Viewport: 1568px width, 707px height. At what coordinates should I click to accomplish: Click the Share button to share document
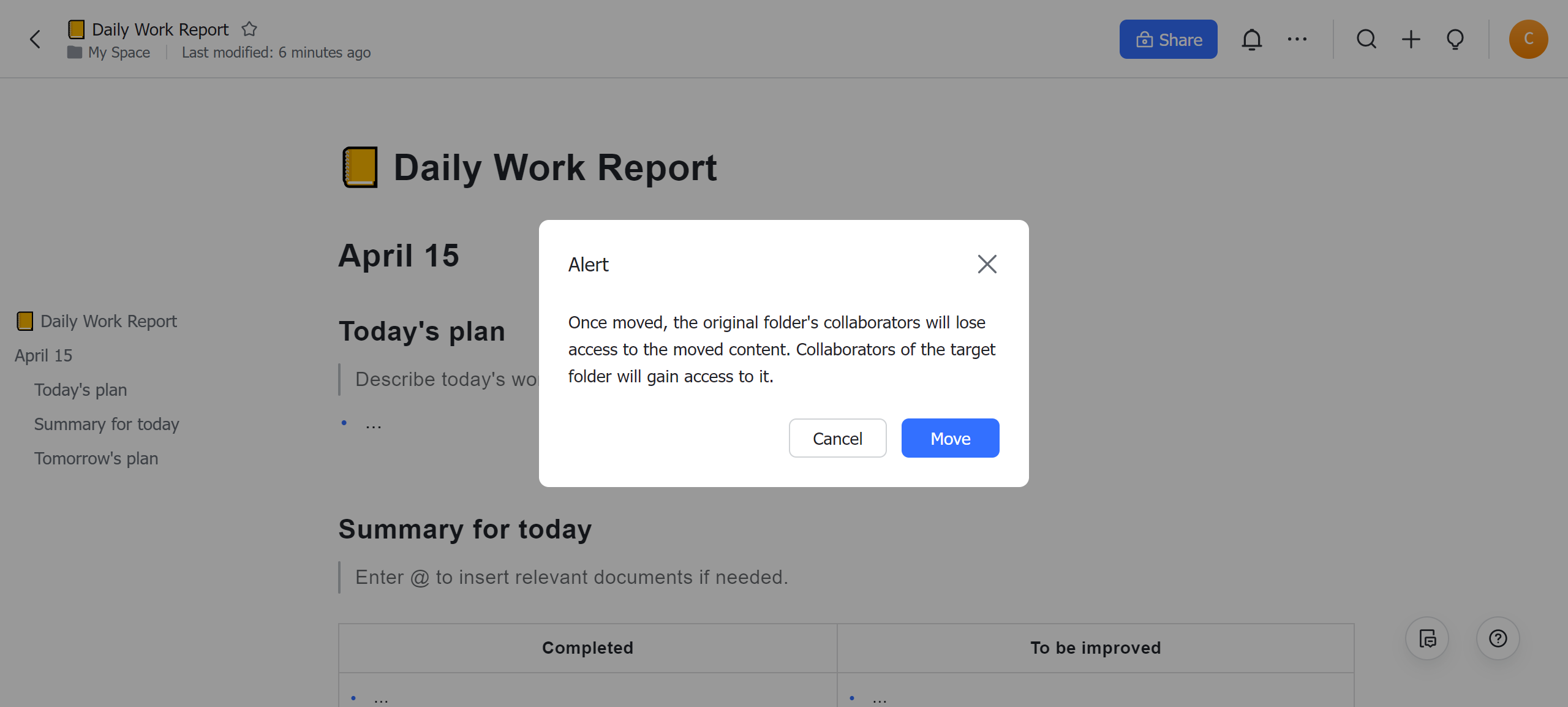click(1169, 39)
